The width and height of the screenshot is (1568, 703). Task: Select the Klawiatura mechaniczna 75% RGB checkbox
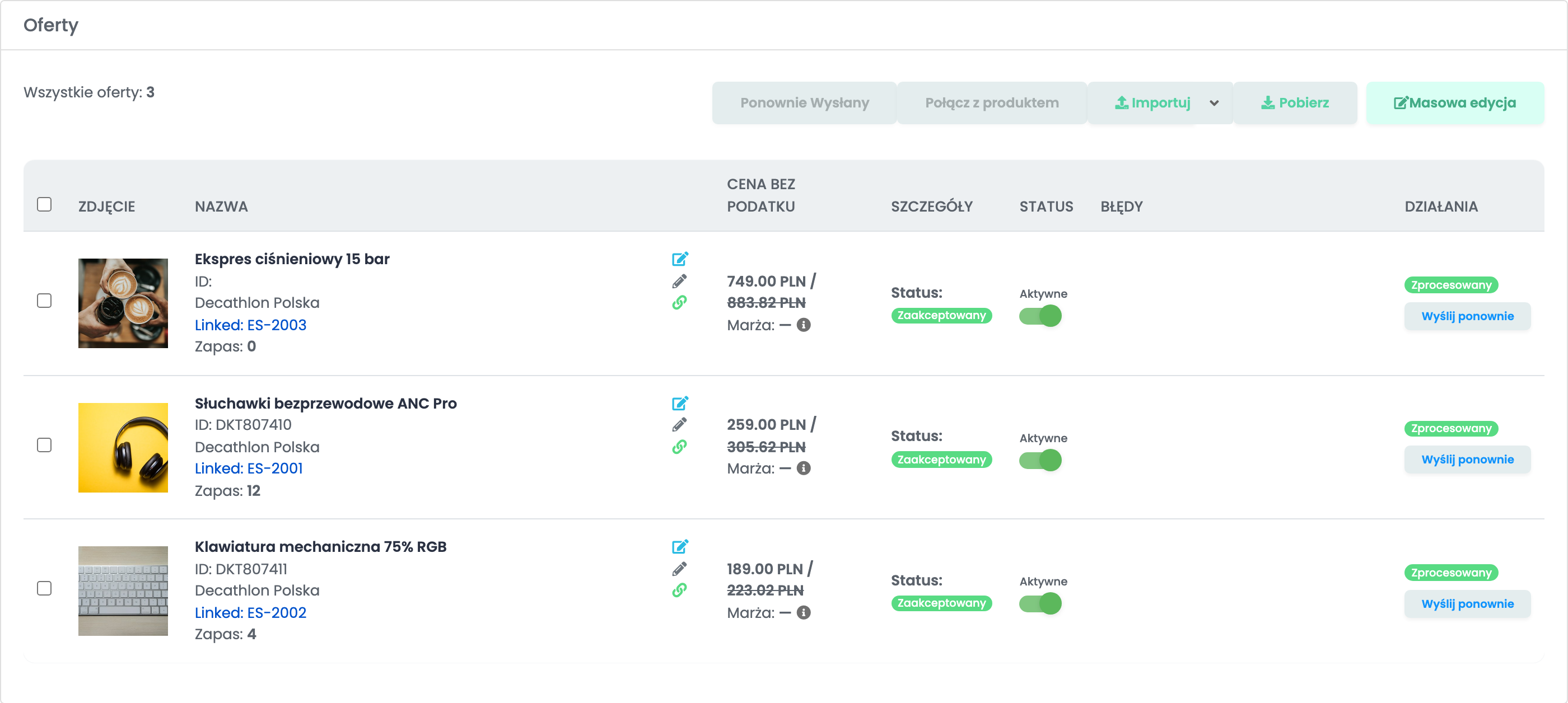44,589
